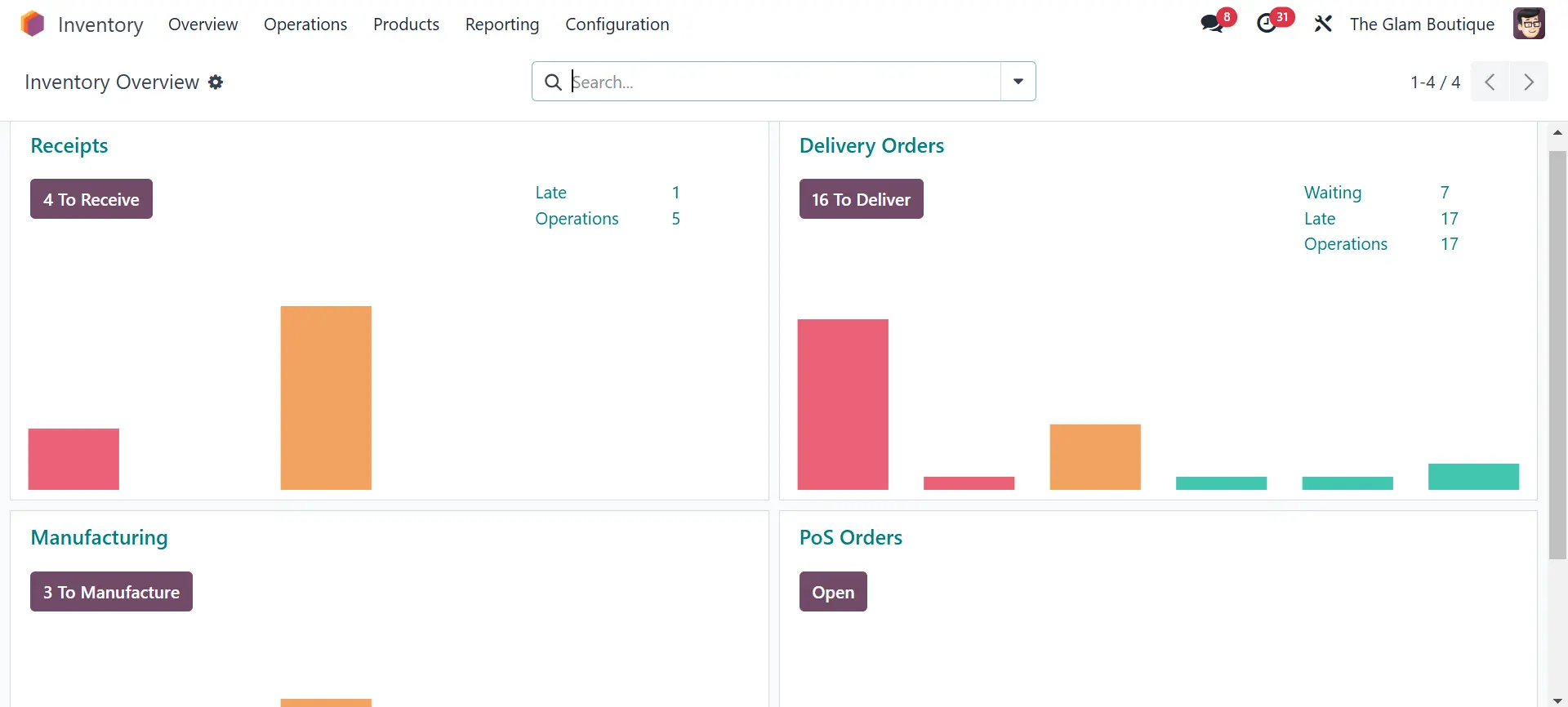1568x707 pixels.
Task: Click the 1-4 / 4 pager counter
Action: (x=1435, y=82)
